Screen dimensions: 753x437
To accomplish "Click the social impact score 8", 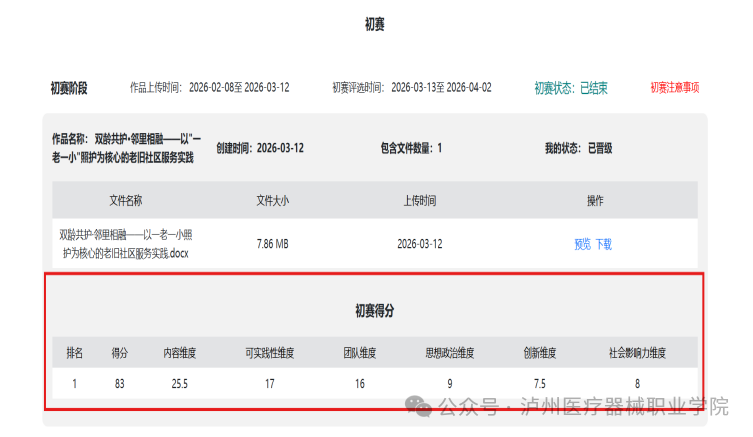I will [x=637, y=384].
